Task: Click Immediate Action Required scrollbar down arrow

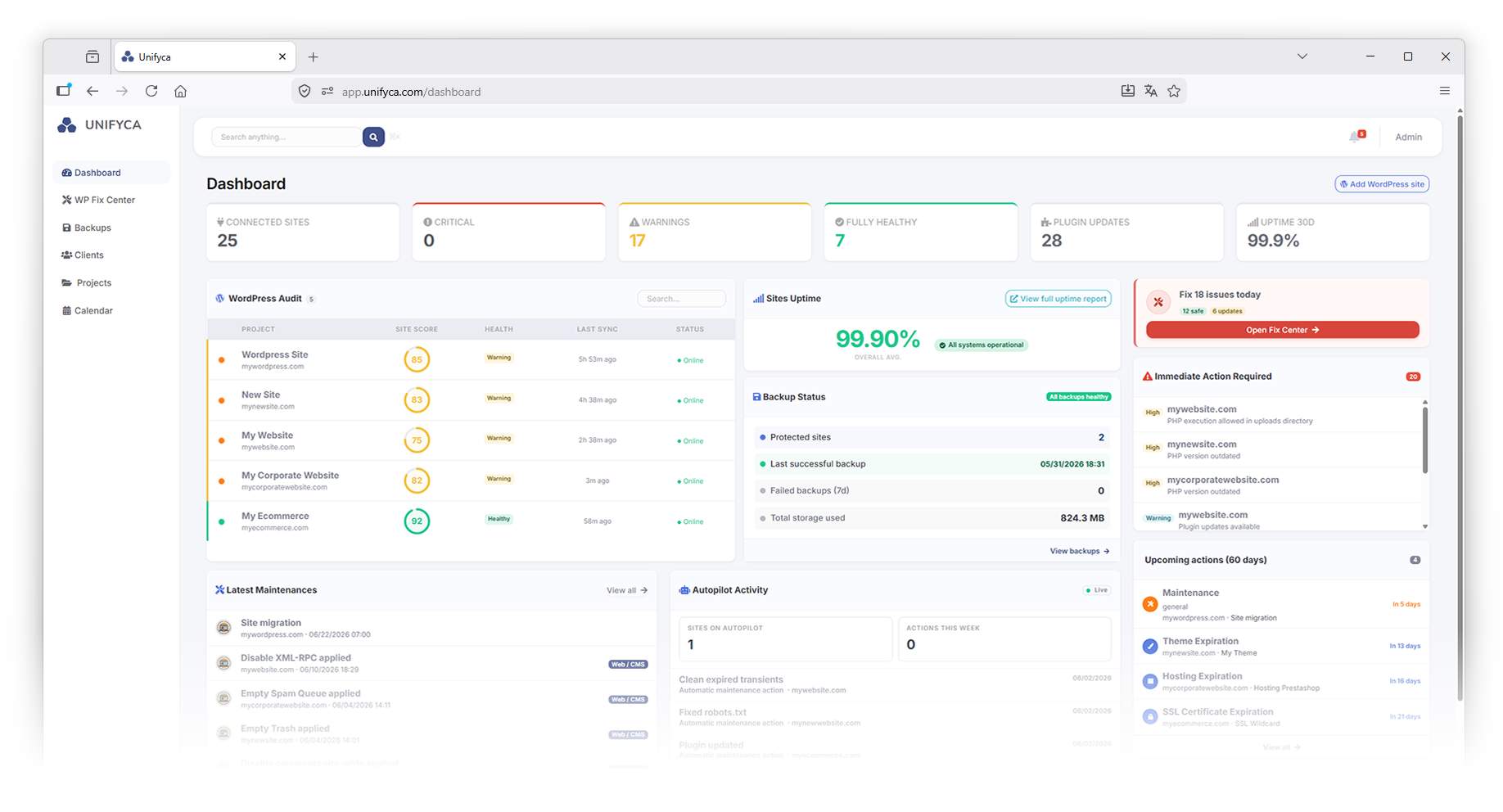Action: (1425, 526)
